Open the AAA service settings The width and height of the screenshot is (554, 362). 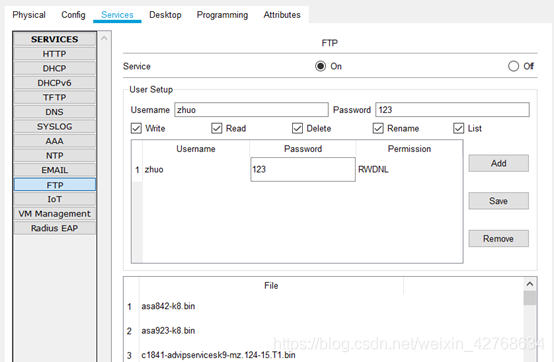(x=55, y=141)
